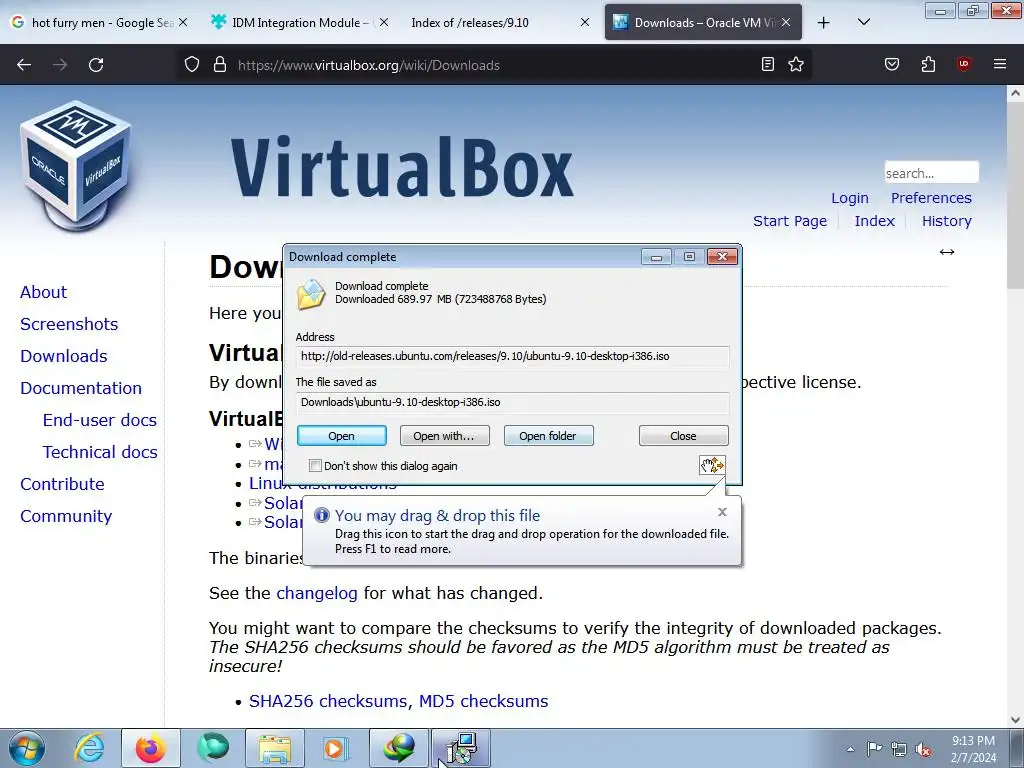Go to Start Page link
The height and width of the screenshot is (768, 1024).
790,221
